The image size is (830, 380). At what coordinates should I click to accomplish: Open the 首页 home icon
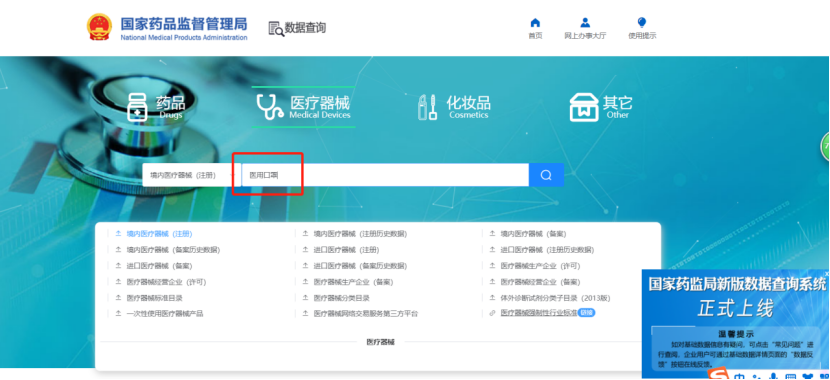pyautogui.click(x=535, y=23)
